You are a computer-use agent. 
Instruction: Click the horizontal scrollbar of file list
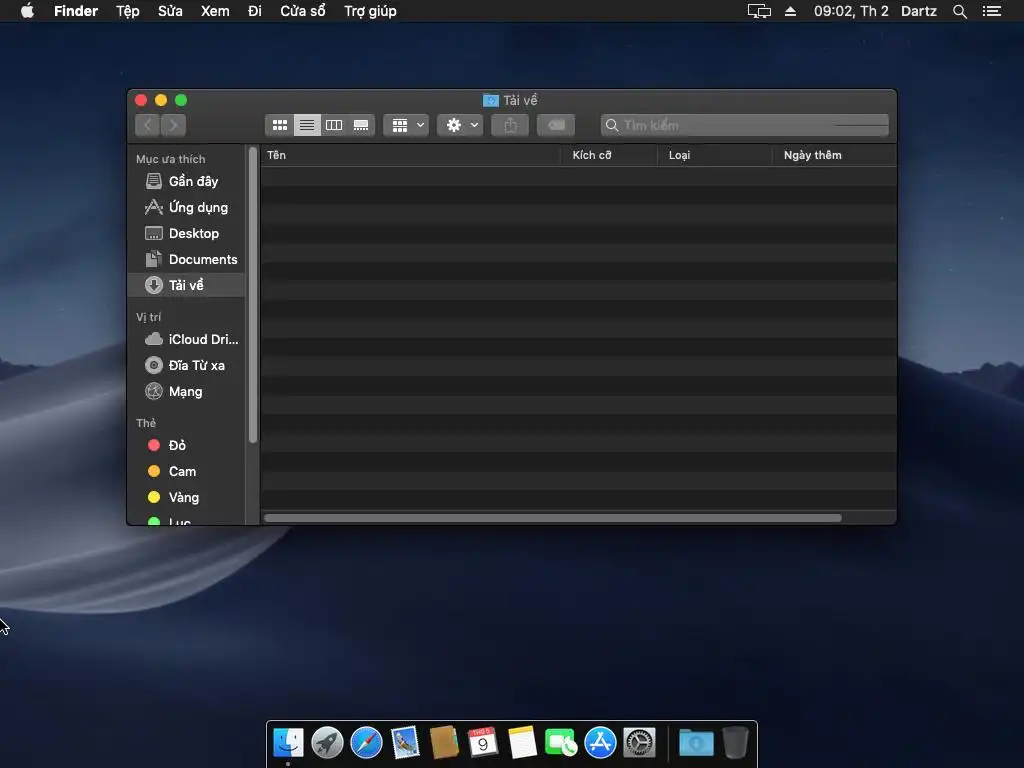pyautogui.click(x=552, y=518)
